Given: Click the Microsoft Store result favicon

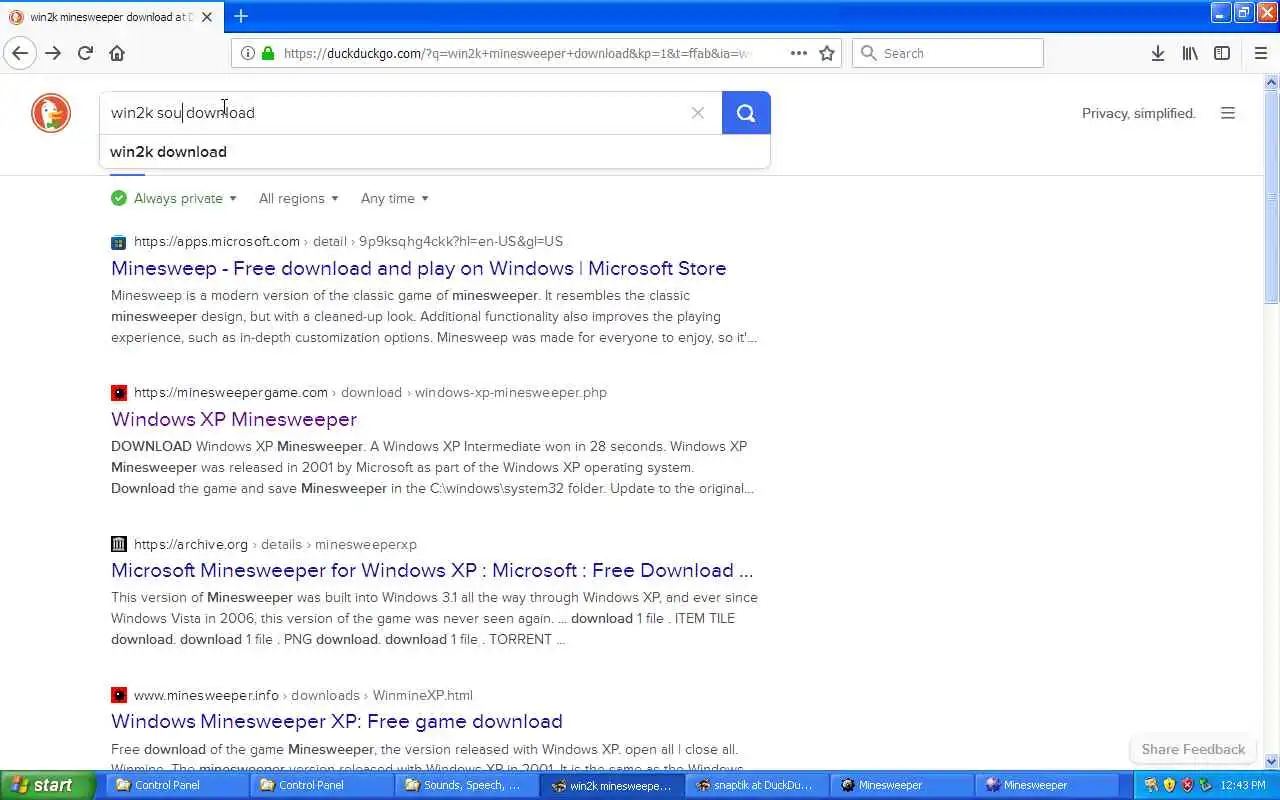Looking at the screenshot, I should (x=119, y=241).
